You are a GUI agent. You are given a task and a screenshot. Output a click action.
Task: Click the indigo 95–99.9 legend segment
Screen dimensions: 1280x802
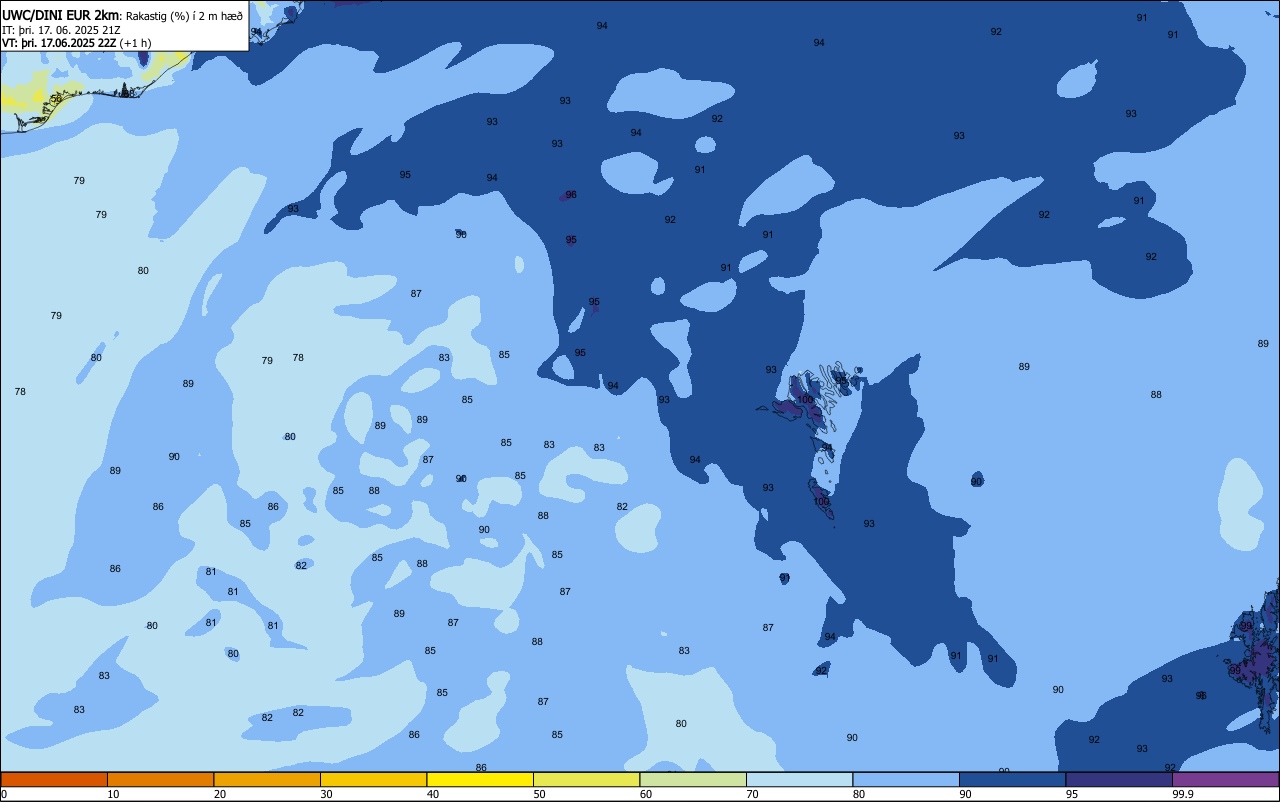point(1119,779)
